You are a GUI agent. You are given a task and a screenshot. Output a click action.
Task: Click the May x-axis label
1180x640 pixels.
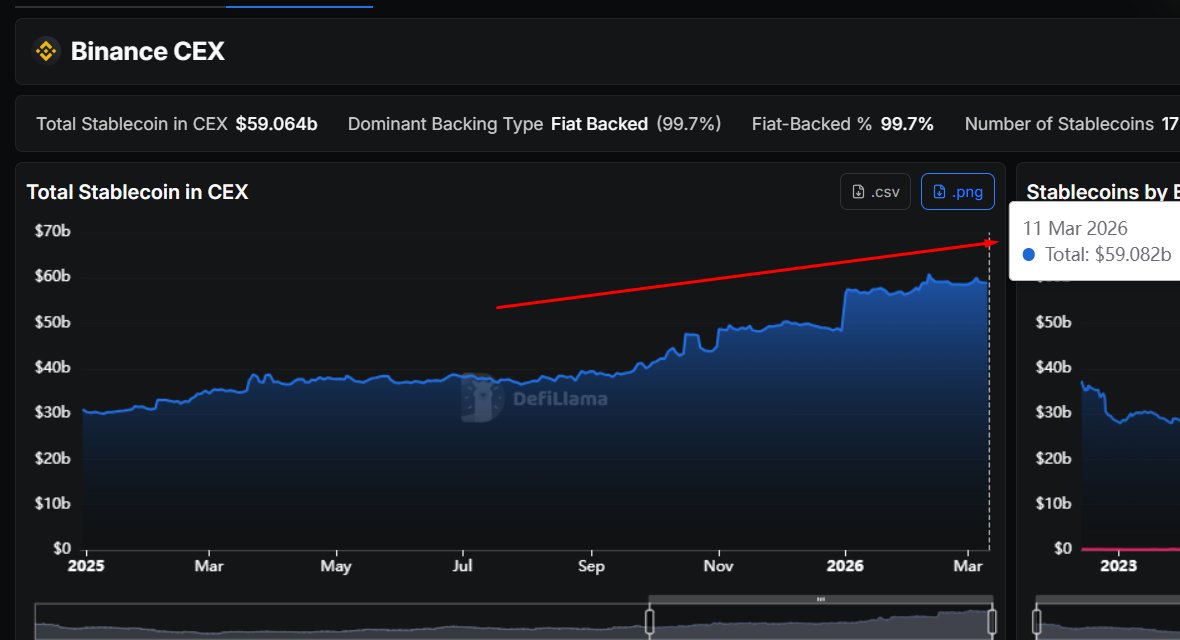336,566
